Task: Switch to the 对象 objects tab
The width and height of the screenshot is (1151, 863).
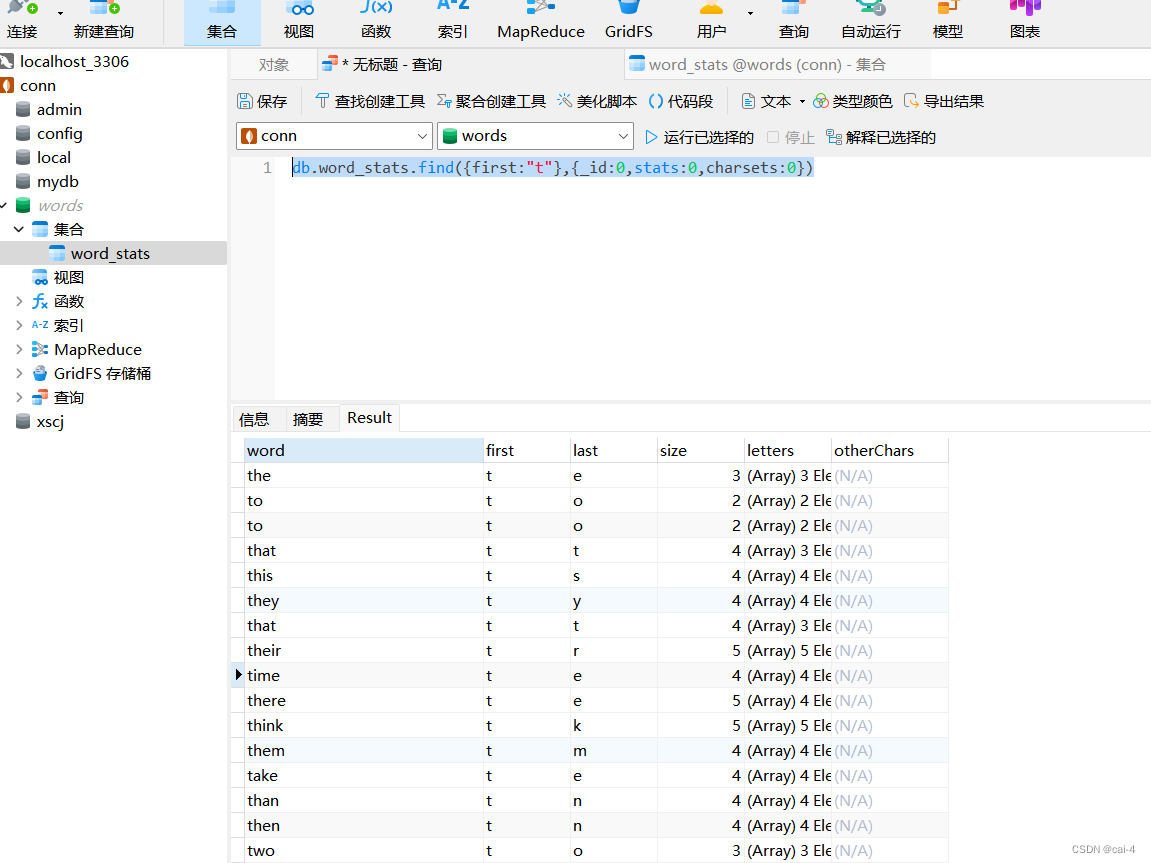Action: (274, 65)
